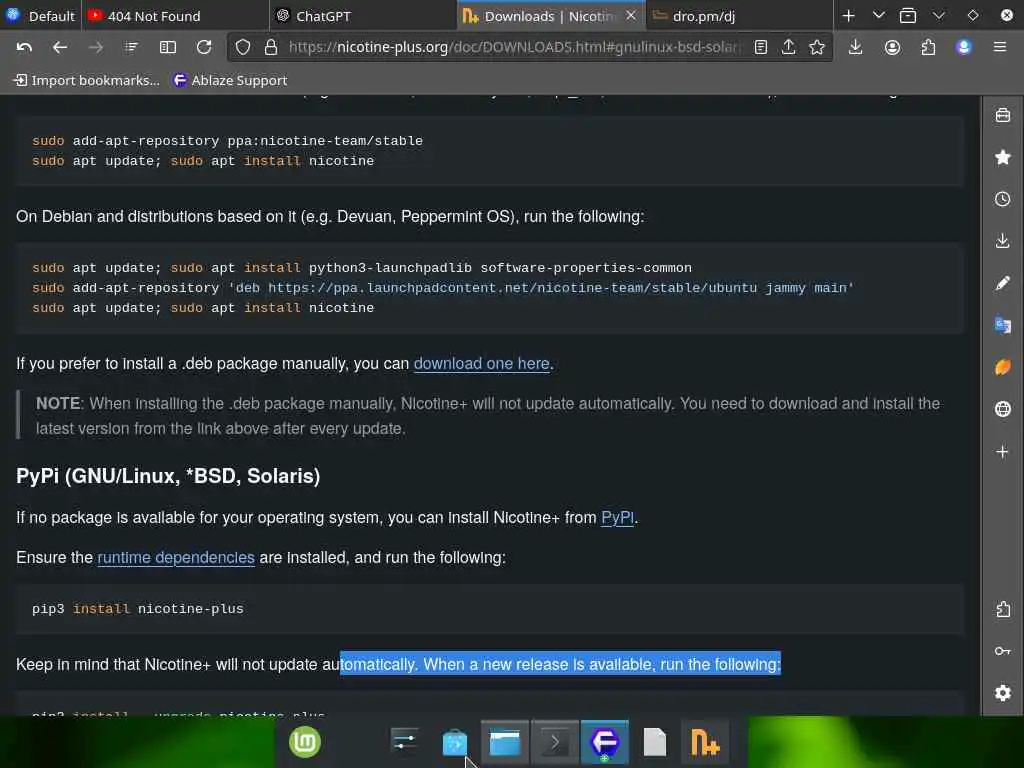This screenshot has width=1024, height=768.
Task: Switch to the Default workspace
Action: coord(40,16)
